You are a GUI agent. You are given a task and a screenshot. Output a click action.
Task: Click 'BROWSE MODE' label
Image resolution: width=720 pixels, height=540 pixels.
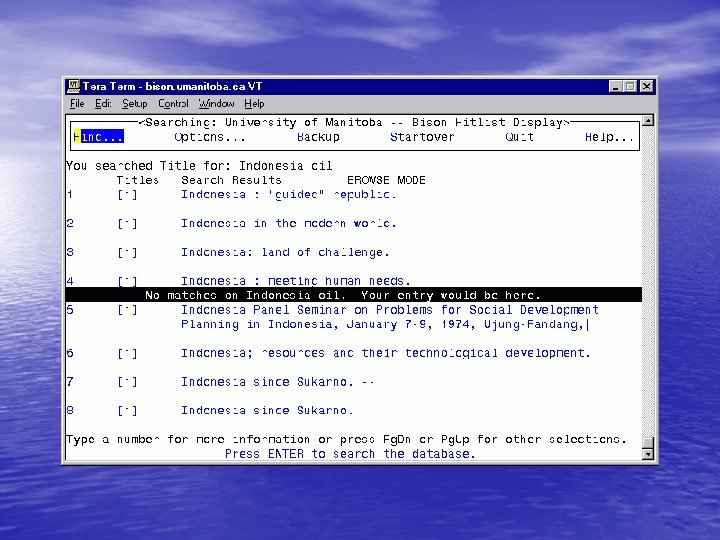[x=386, y=180]
